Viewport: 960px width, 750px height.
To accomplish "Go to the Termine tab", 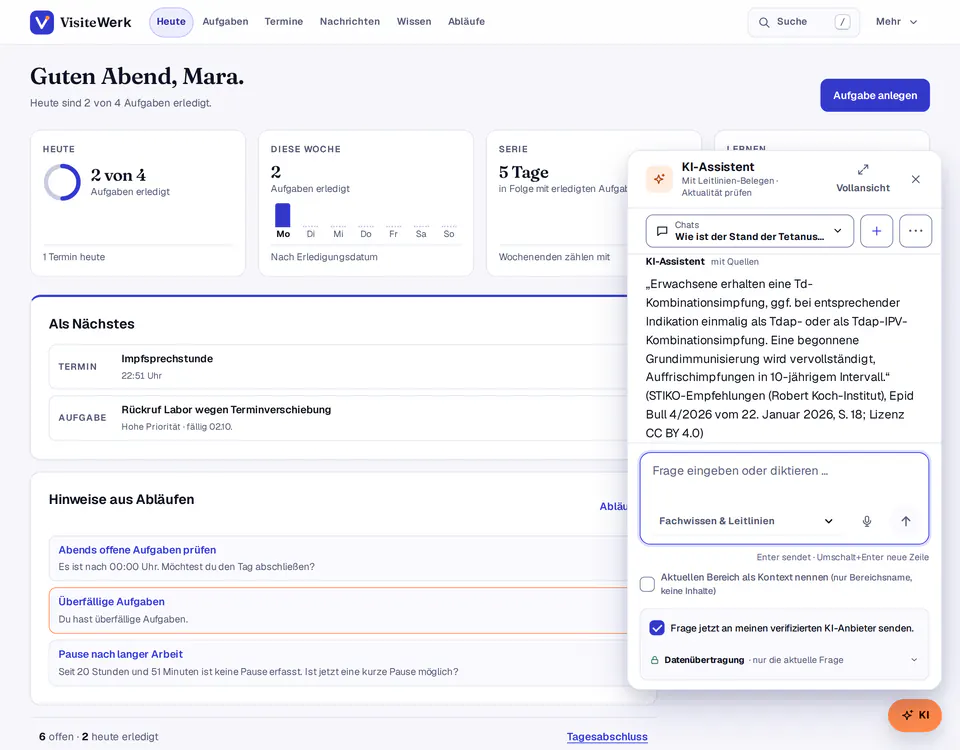I will pos(283,22).
